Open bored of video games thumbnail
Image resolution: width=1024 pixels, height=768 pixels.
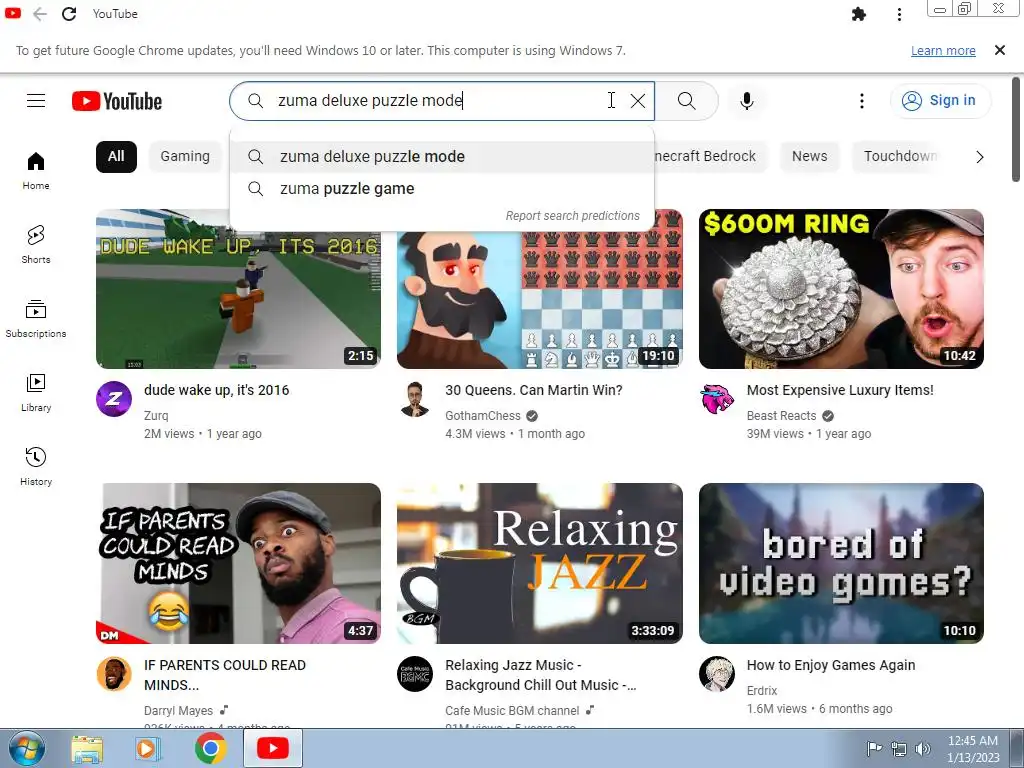tap(841, 563)
